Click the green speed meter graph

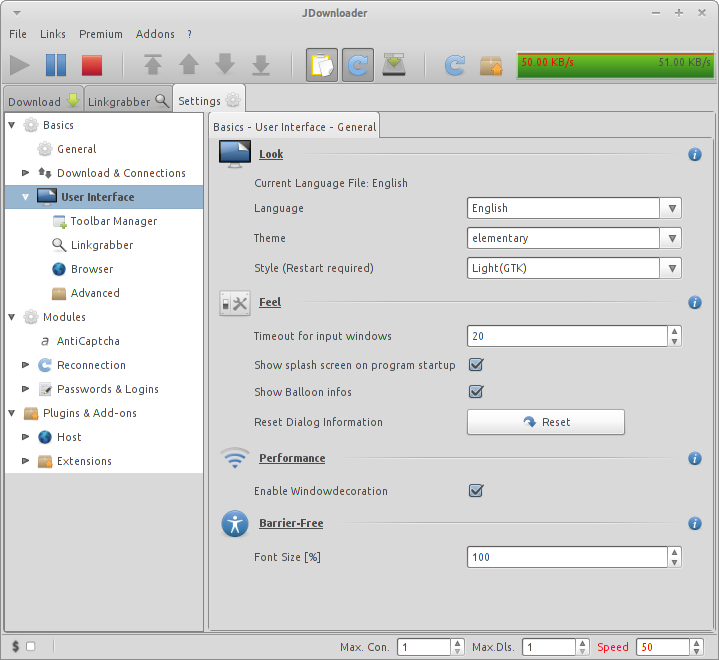click(615, 66)
